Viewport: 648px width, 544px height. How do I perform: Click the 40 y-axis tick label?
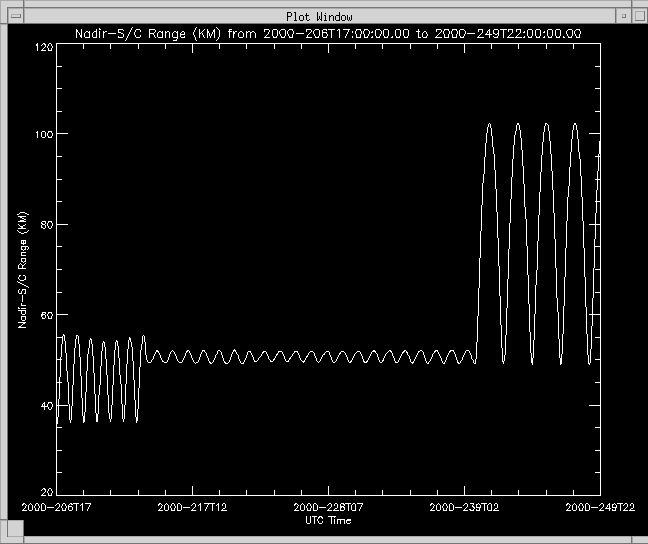pyautogui.click(x=46, y=406)
